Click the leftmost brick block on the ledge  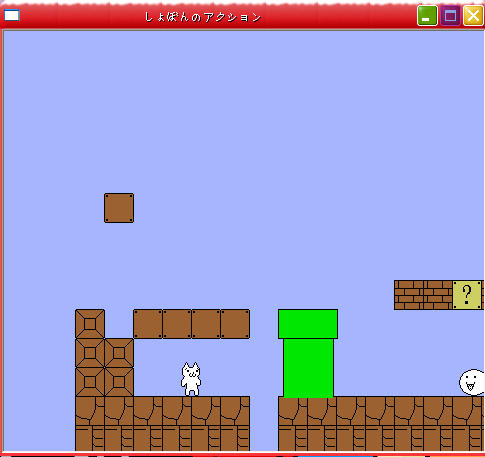[409, 295]
